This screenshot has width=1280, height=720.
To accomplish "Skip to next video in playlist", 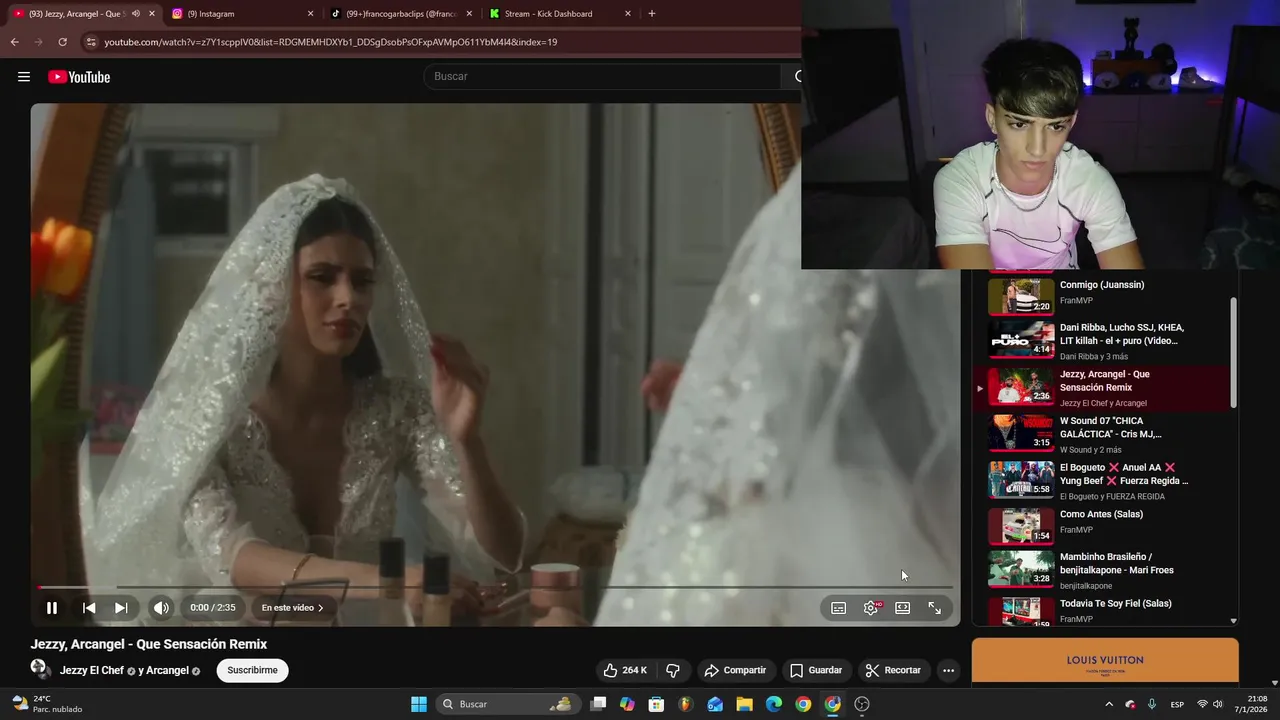I will (121, 608).
